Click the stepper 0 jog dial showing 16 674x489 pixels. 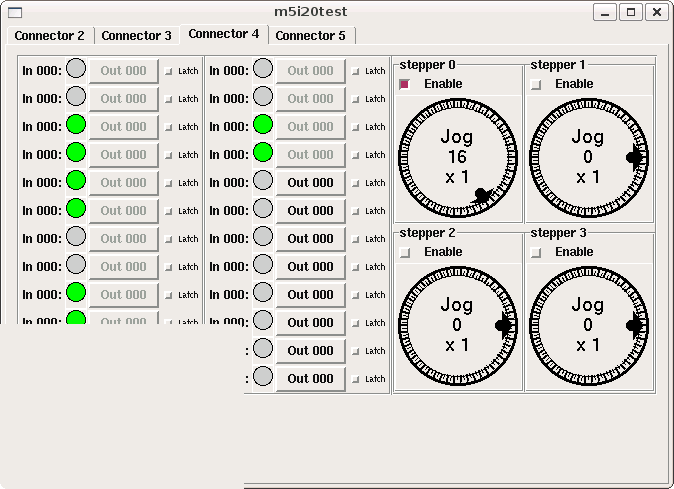[458, 158]
